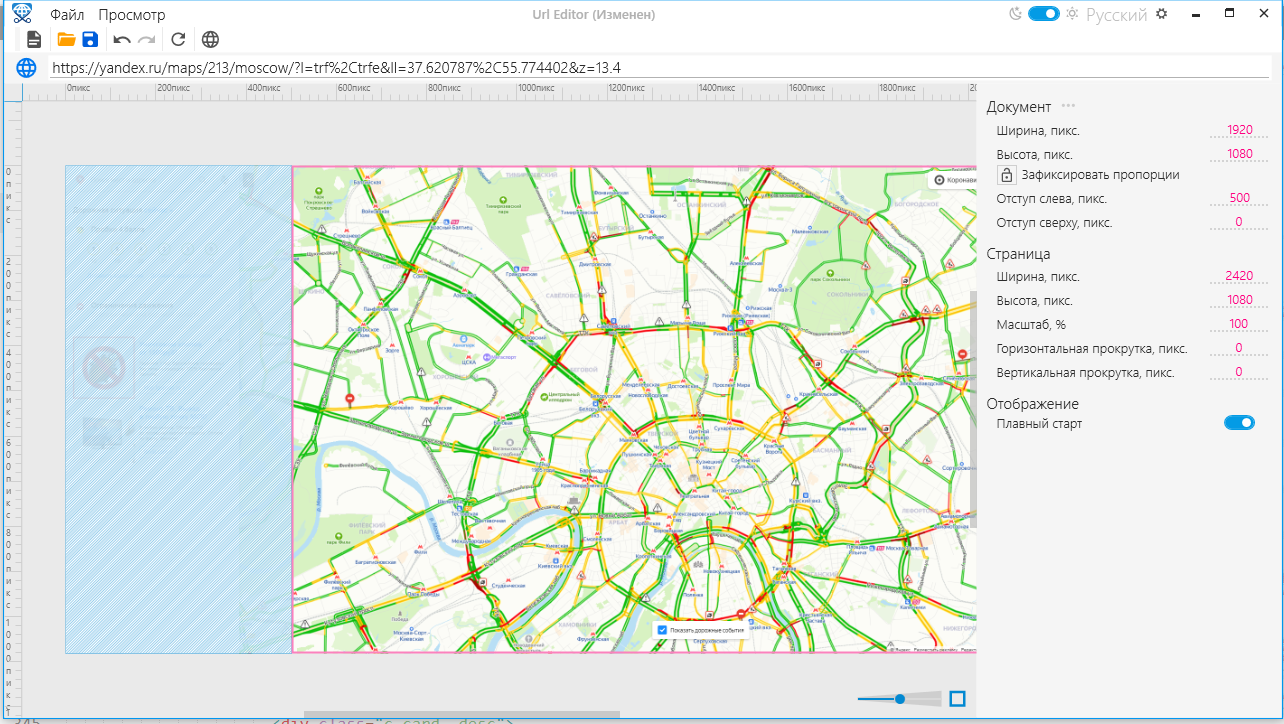
Task: Click the zoom slider handle below the preview
Action: click(x=900, y=699)
